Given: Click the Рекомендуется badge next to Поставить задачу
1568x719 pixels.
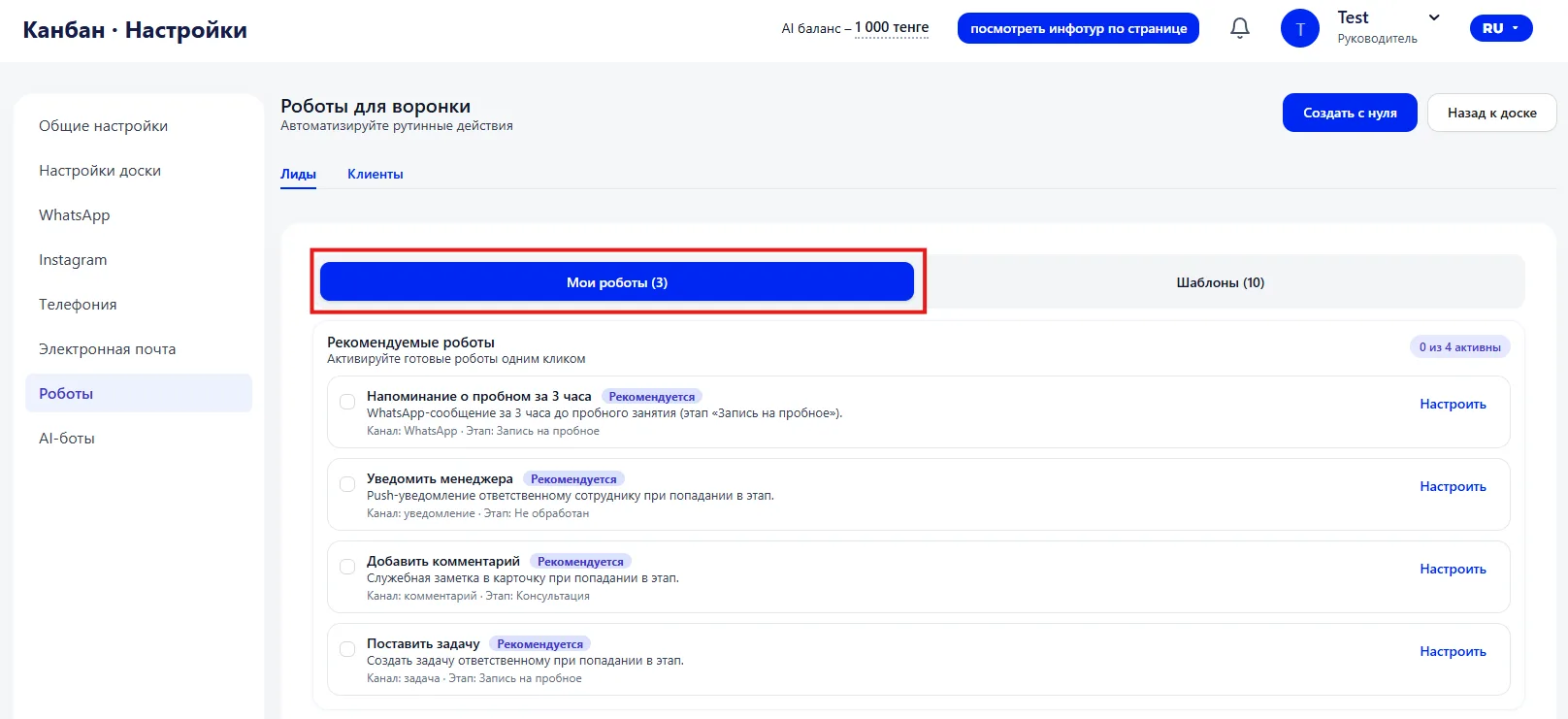Looking at the screenshot, I should coord(539,644).
